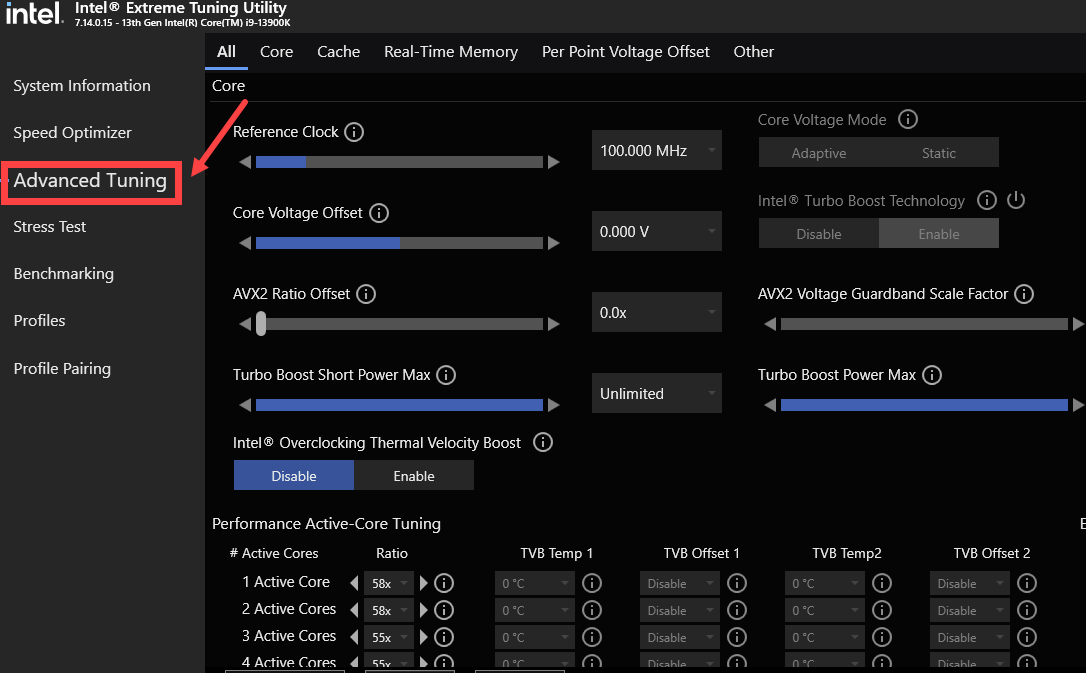This screenshot has width=1086, height=673.
Task: Click the info icon beside Core Voltage Offset
Action: (379, 213)
